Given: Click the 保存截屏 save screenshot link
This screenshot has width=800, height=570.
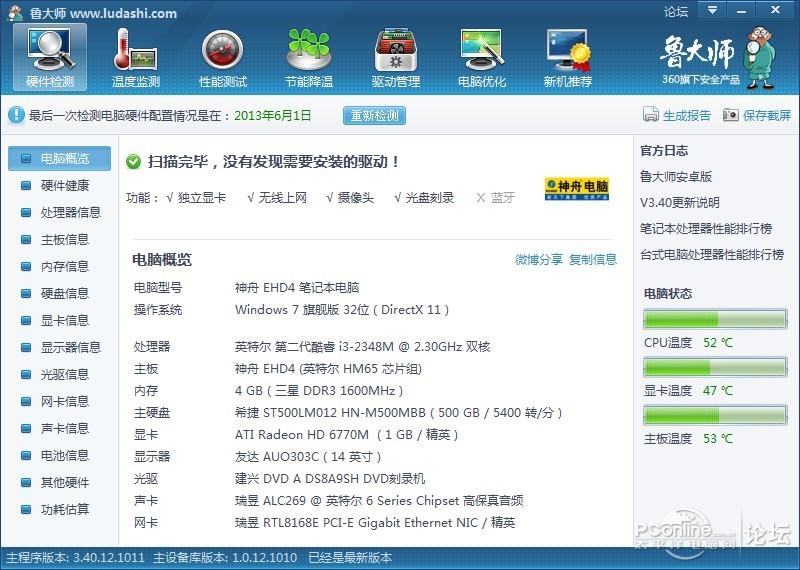Looking at the screenshot, I should tap(767, 115).
